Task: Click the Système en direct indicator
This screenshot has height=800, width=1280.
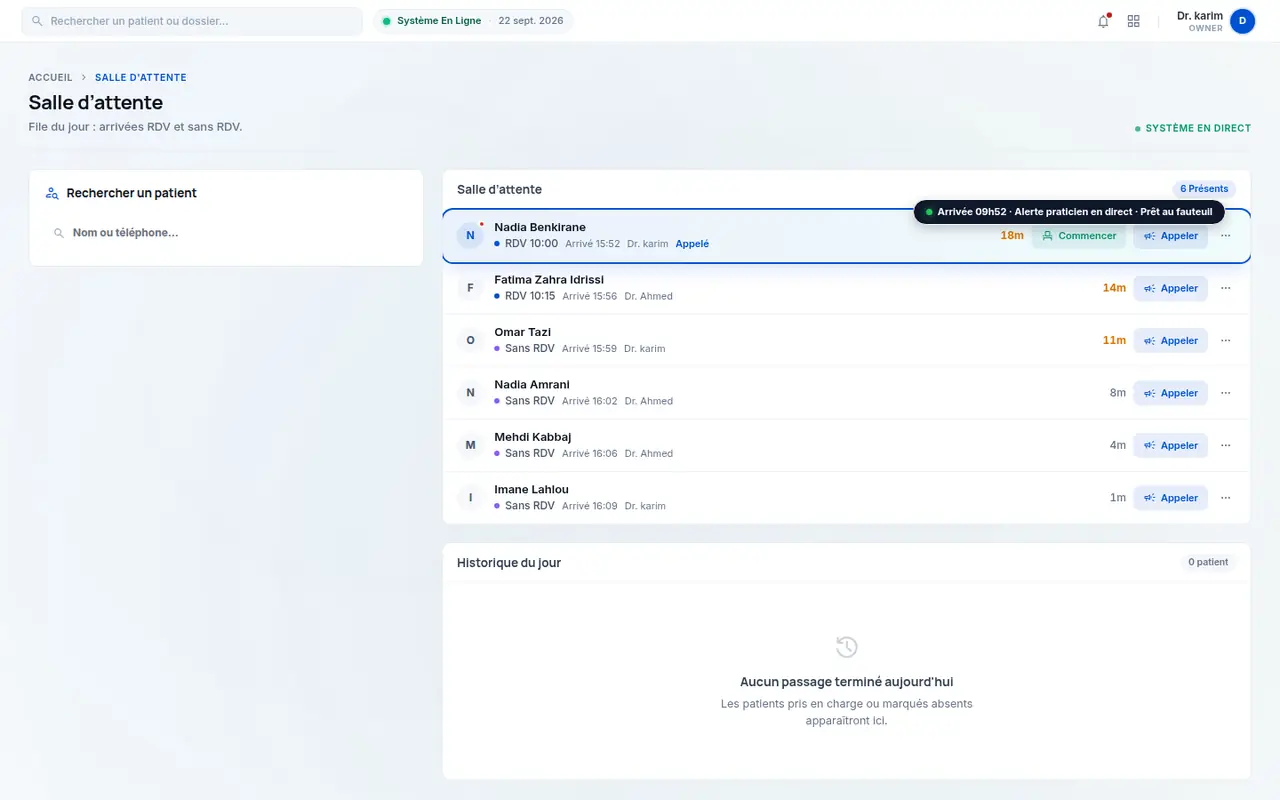Action: point(1193,128)
